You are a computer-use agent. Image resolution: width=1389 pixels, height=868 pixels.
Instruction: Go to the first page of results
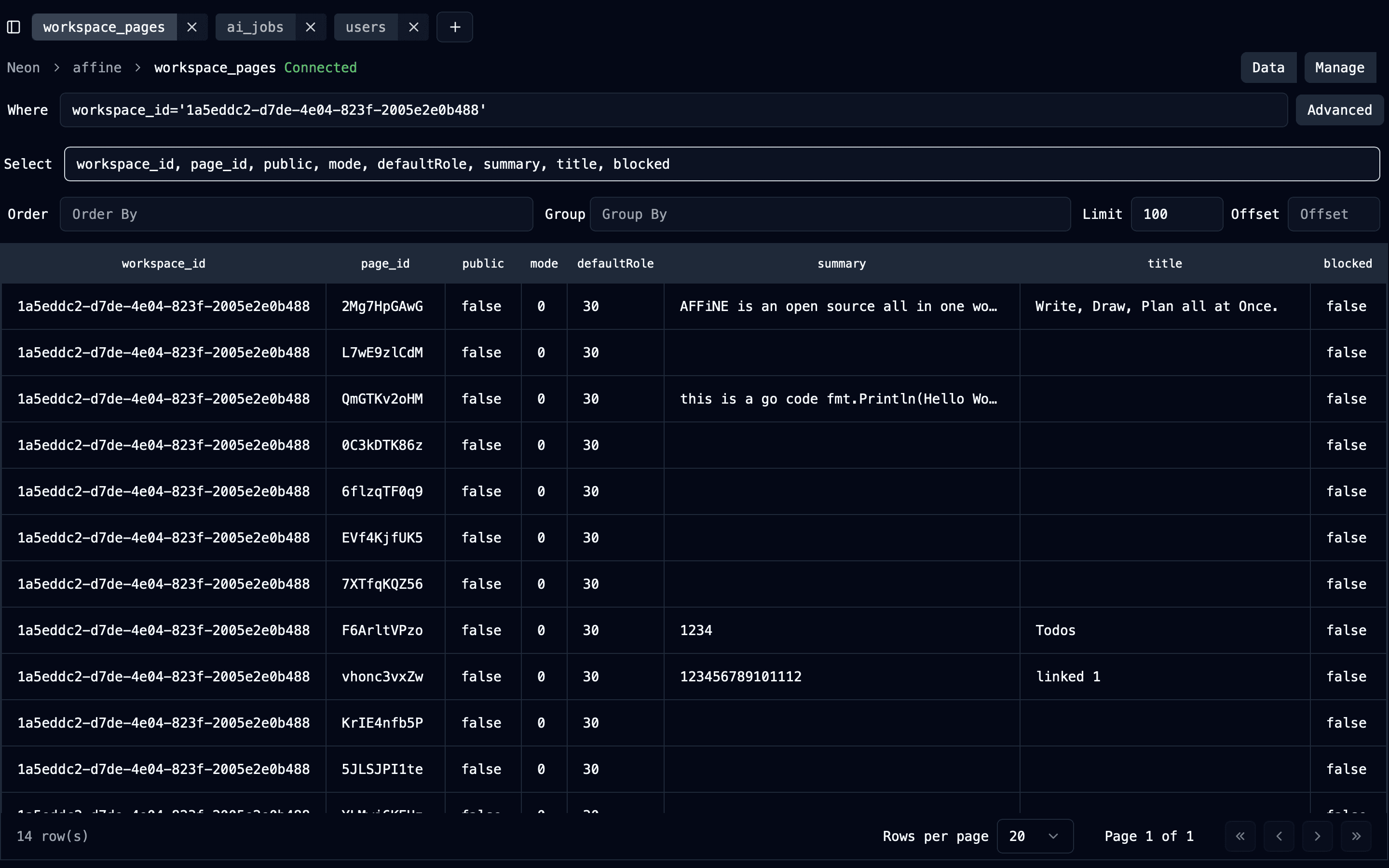(x=1240, y=836)
